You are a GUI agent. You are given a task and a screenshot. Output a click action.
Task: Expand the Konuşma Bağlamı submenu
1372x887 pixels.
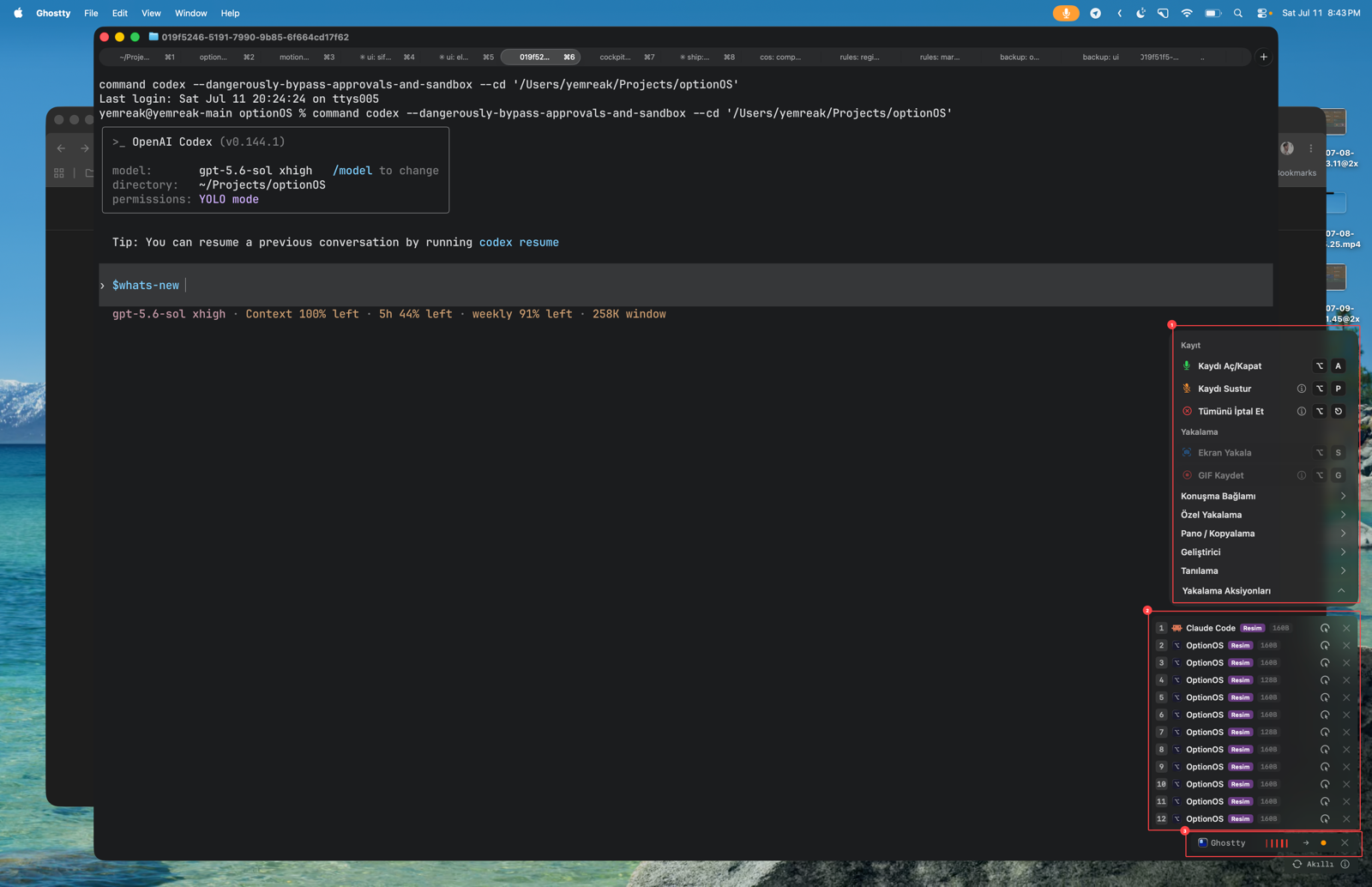[x=1265, y=496]
